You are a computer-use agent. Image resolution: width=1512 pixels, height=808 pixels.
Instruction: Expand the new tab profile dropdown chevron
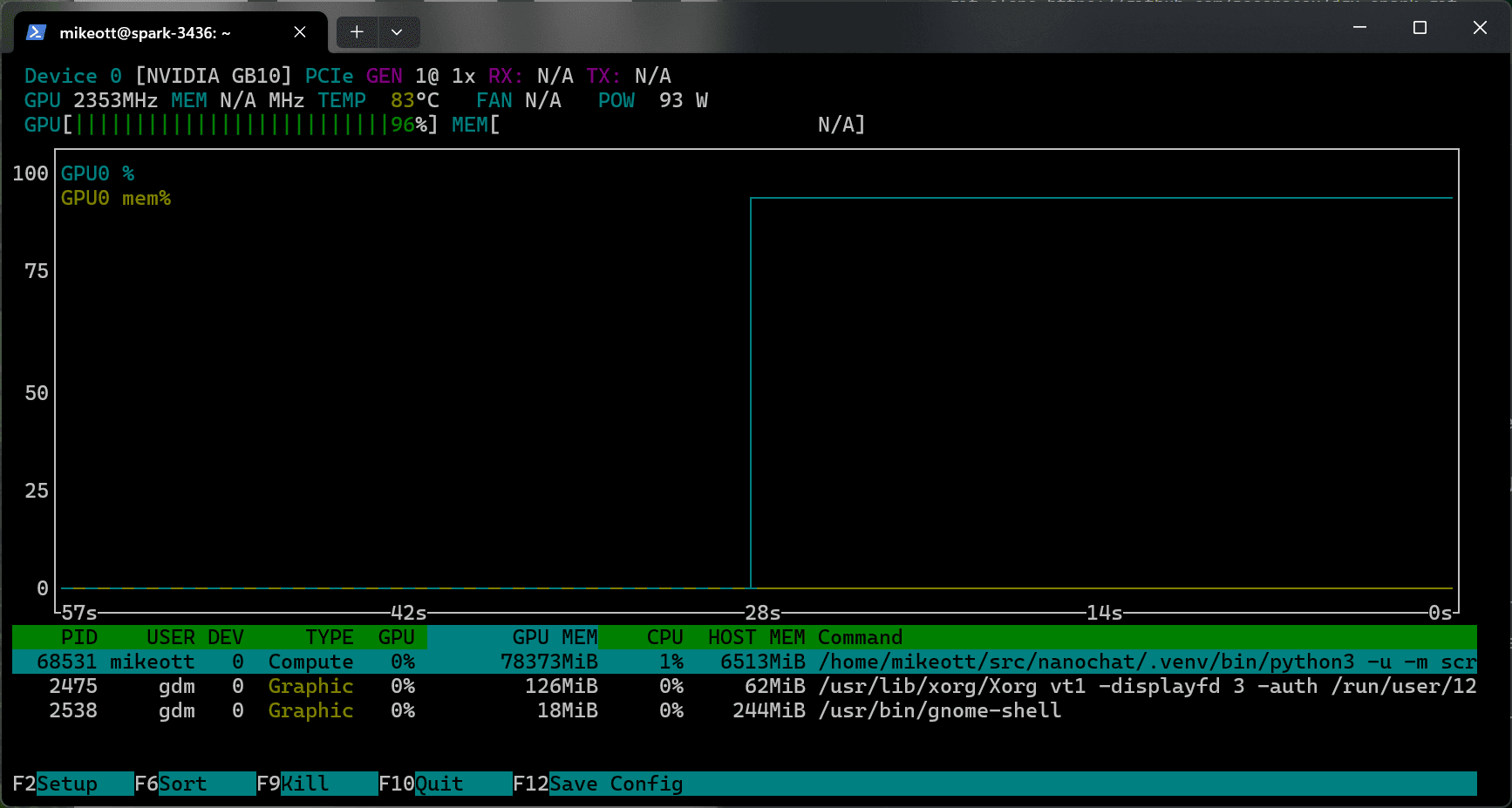[397, 32]
